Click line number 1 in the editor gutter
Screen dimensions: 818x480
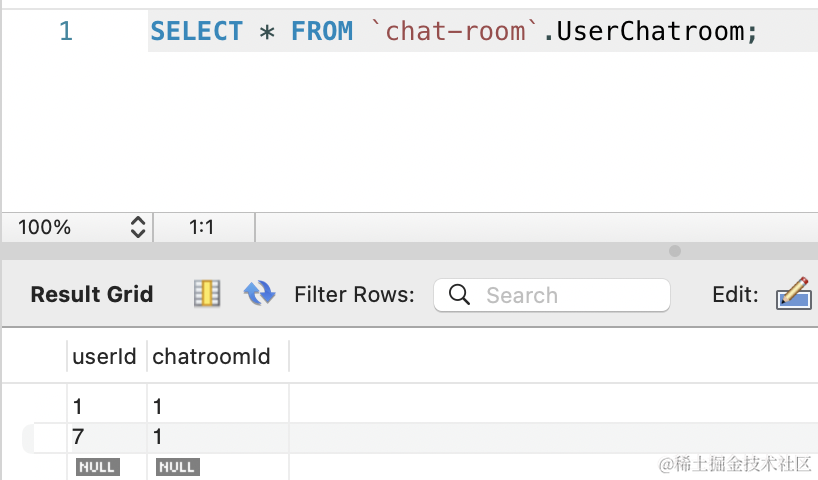point(66,32)
